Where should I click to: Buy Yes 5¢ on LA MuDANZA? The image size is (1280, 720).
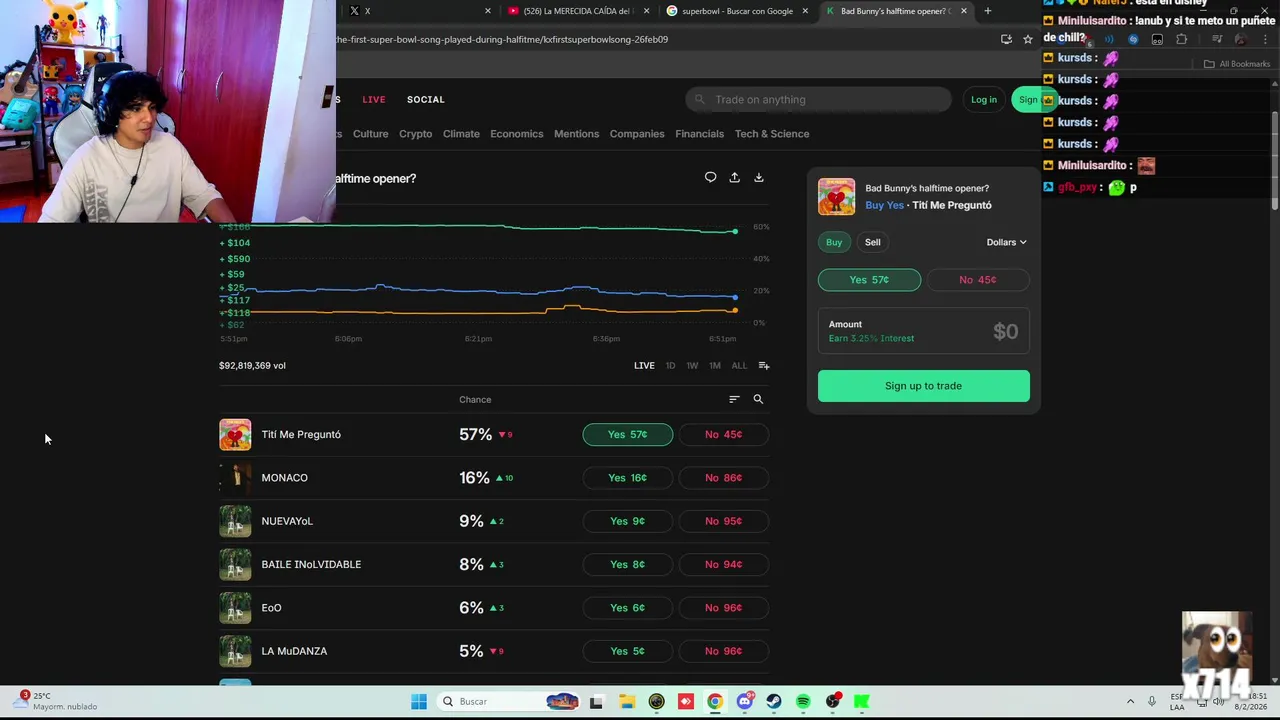pos(628,651)
